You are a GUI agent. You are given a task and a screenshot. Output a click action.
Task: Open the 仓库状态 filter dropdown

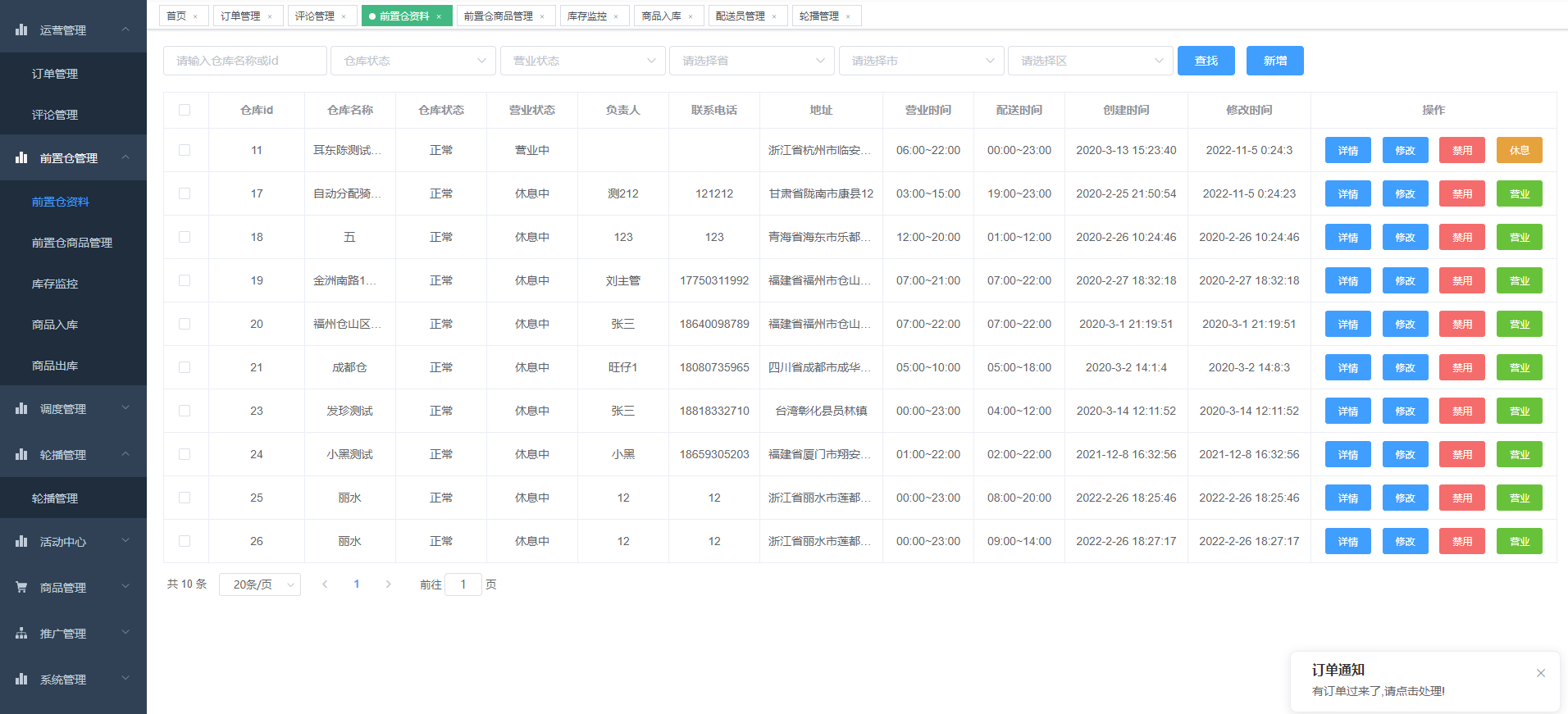click(x=413, y=61)
